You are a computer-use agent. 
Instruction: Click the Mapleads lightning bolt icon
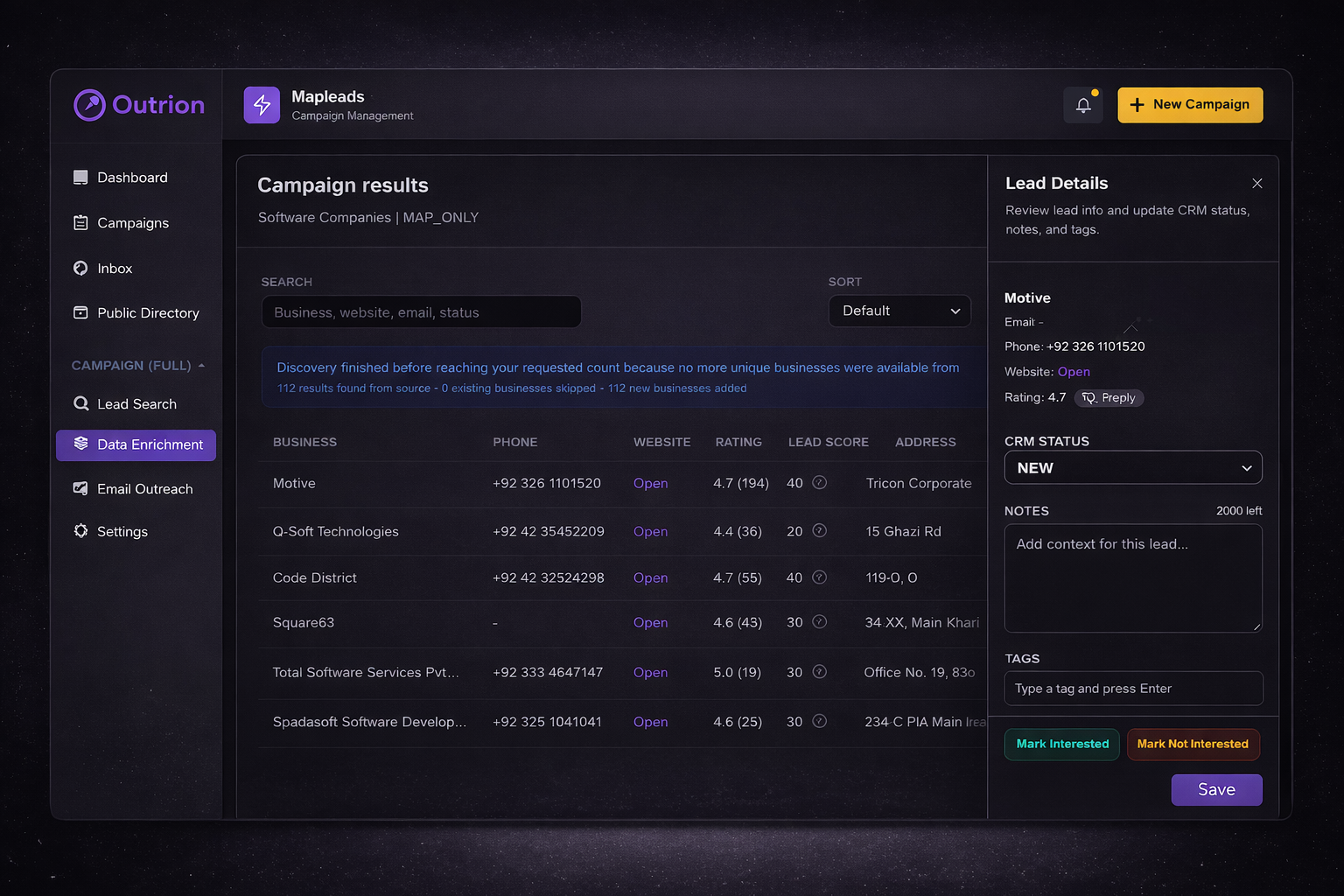click(x=262, y=105)
